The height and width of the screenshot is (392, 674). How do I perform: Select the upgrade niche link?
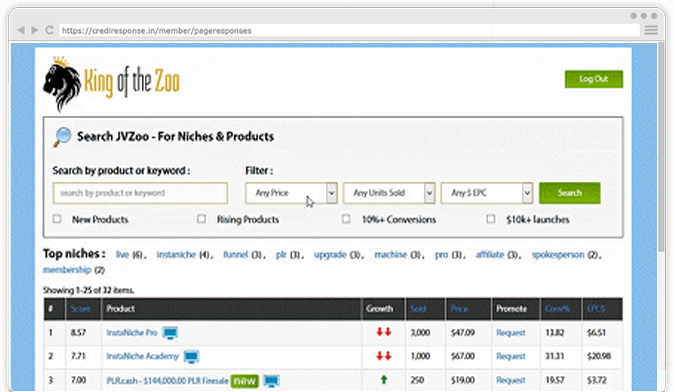[330, 254]
